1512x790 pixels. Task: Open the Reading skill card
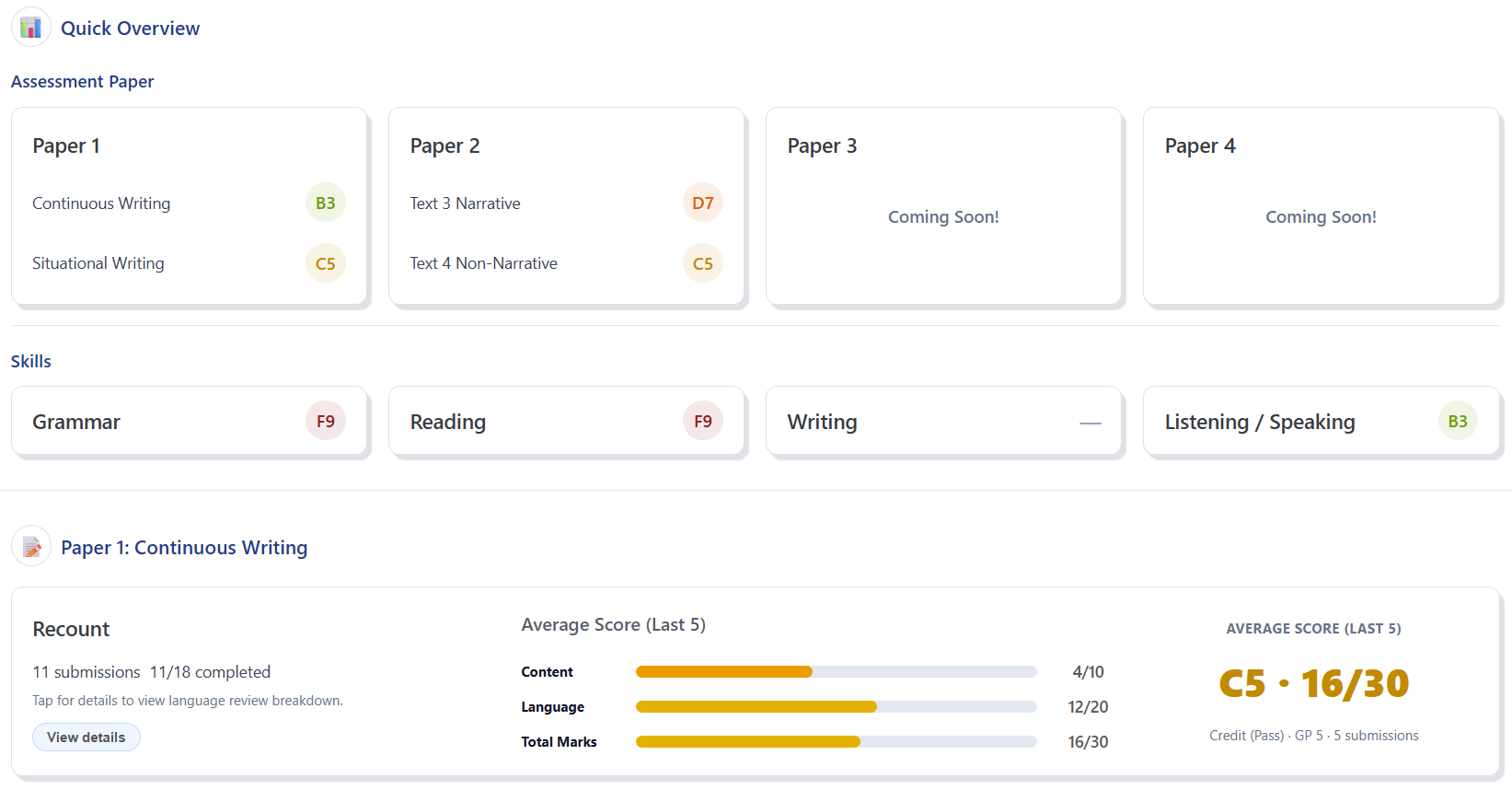(x=567, y=421)
